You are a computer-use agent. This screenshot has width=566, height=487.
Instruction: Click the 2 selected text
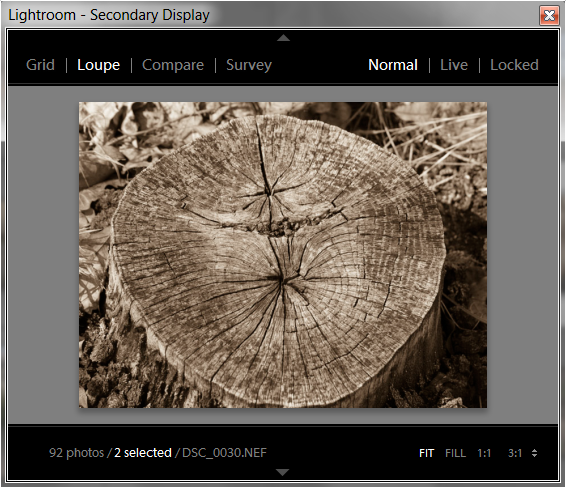tap(143, 453)
